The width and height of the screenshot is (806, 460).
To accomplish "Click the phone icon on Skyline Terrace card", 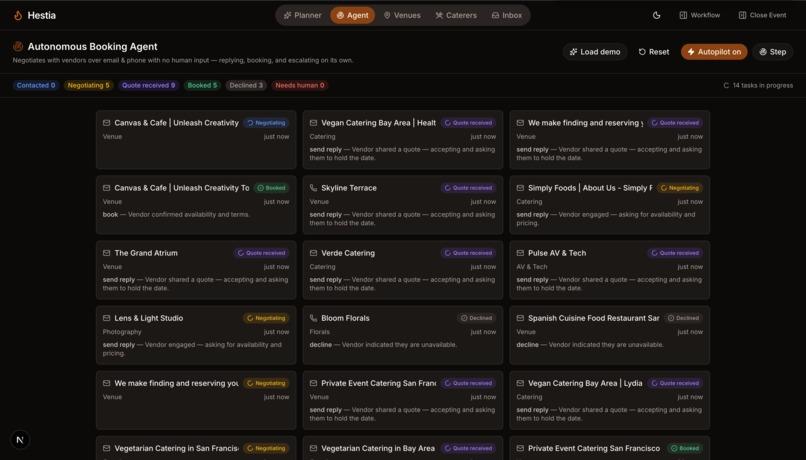I will coord(313,188).
